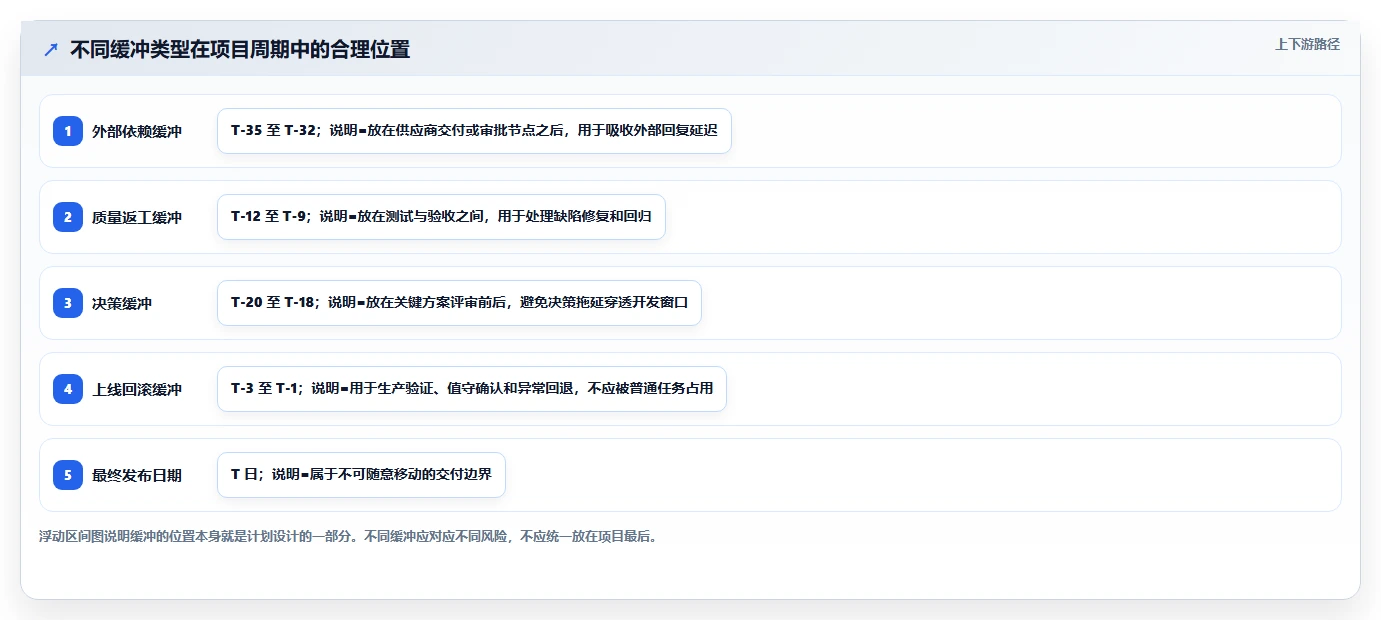The image size is (1381, 620).
Task: Click step badge number 2
Action: coord(68,217)
